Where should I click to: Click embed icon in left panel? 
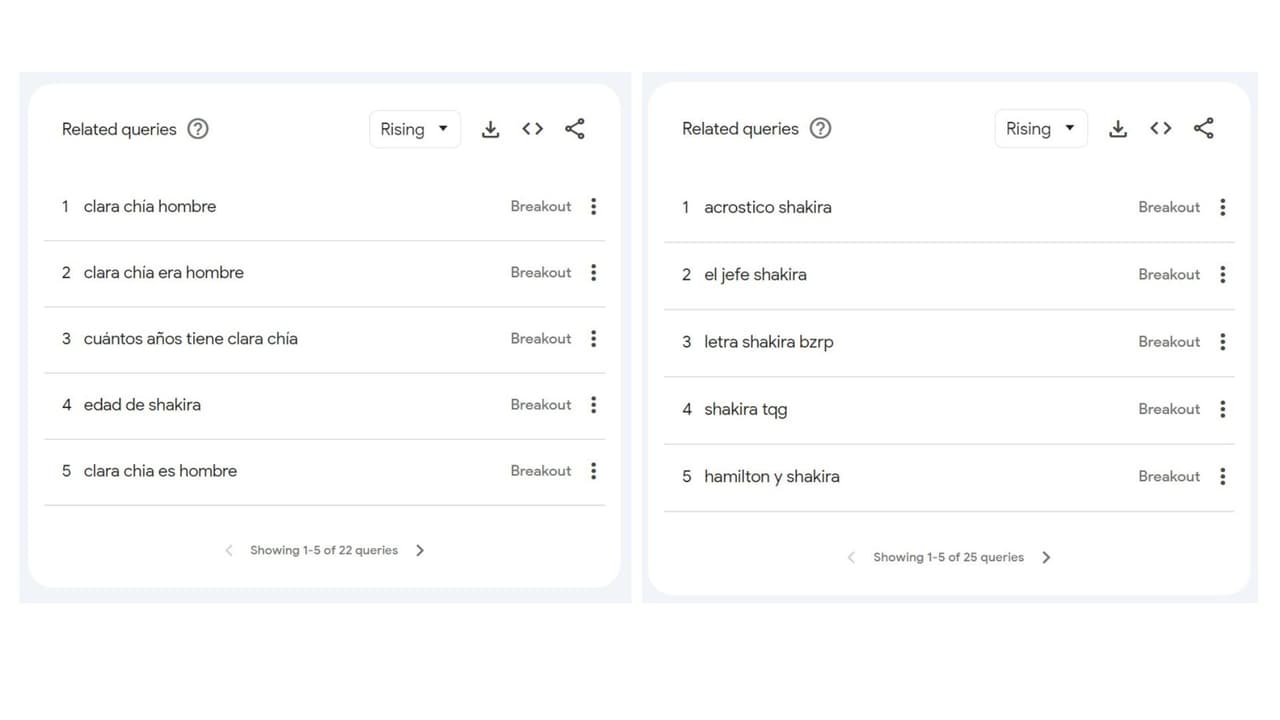pos(532,129)
